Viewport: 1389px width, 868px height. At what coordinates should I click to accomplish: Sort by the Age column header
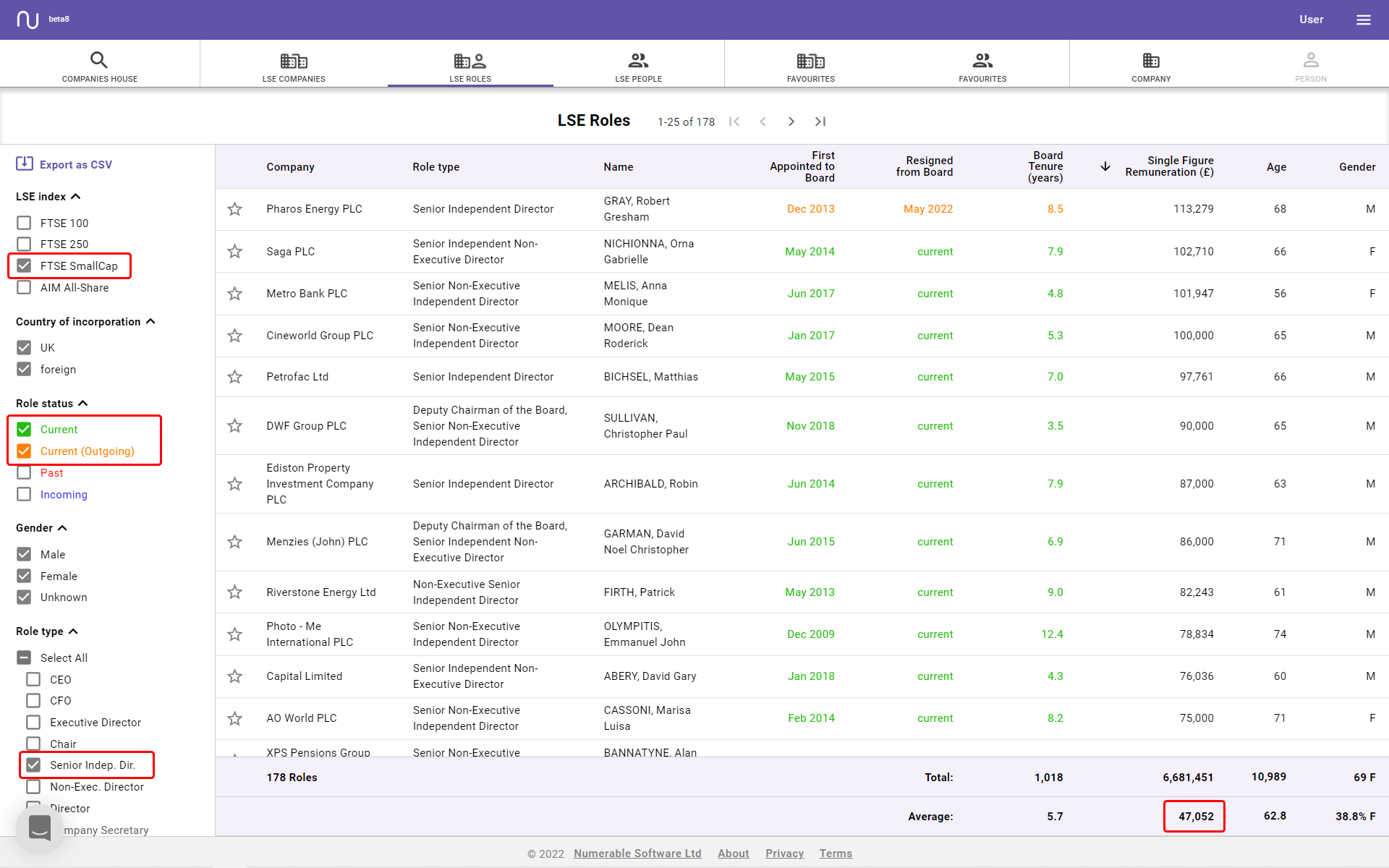tap(1276, 166)
